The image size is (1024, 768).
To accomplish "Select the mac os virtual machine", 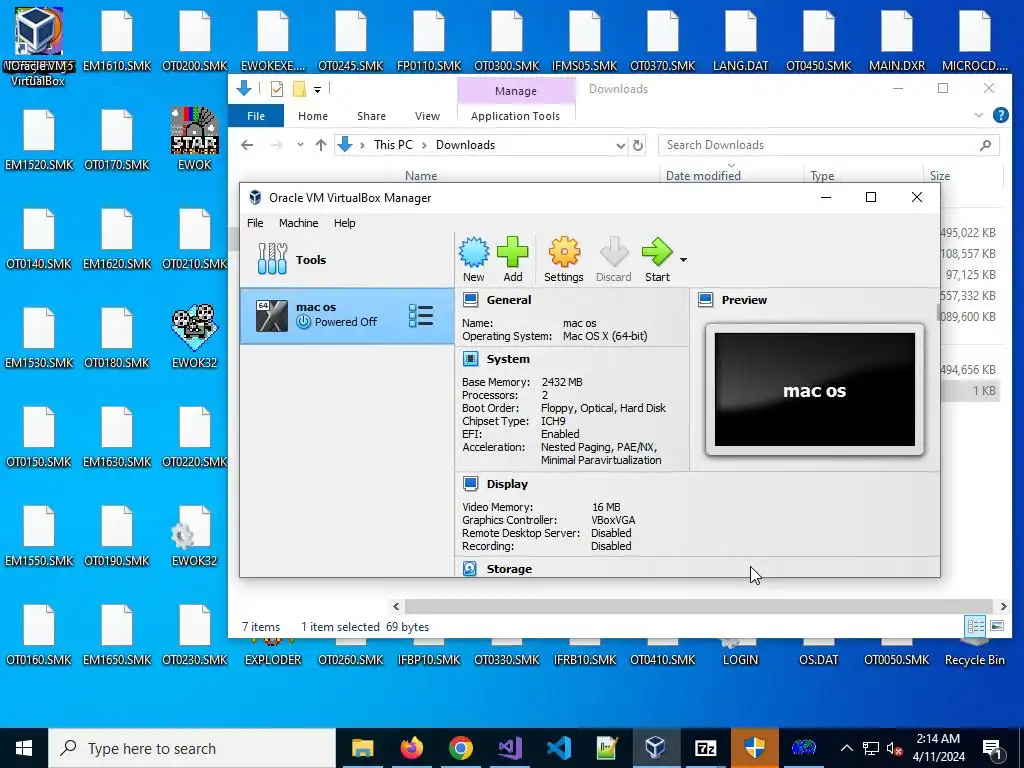I will (347, 315).
